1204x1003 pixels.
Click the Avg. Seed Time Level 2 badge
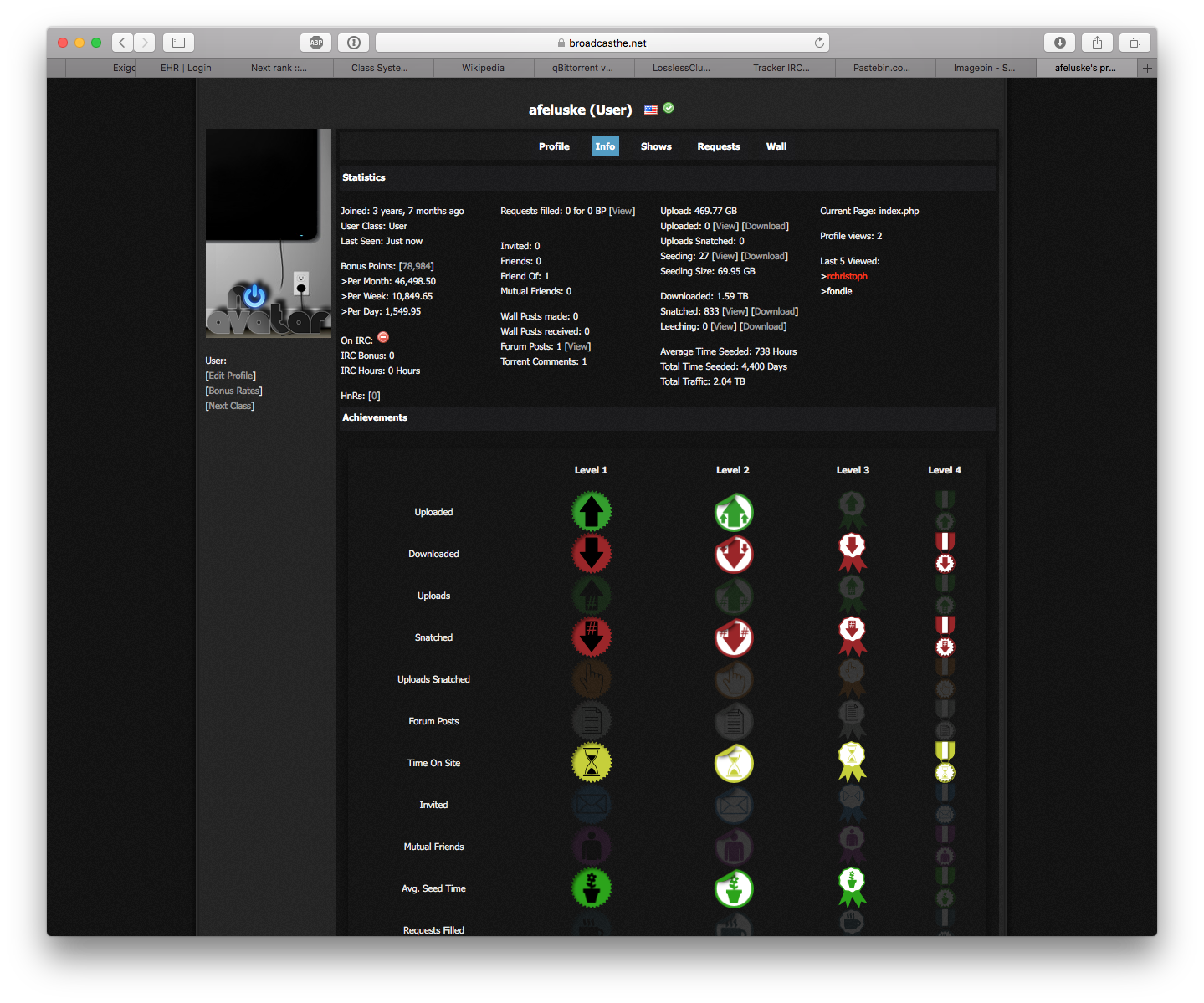[734, 888]
